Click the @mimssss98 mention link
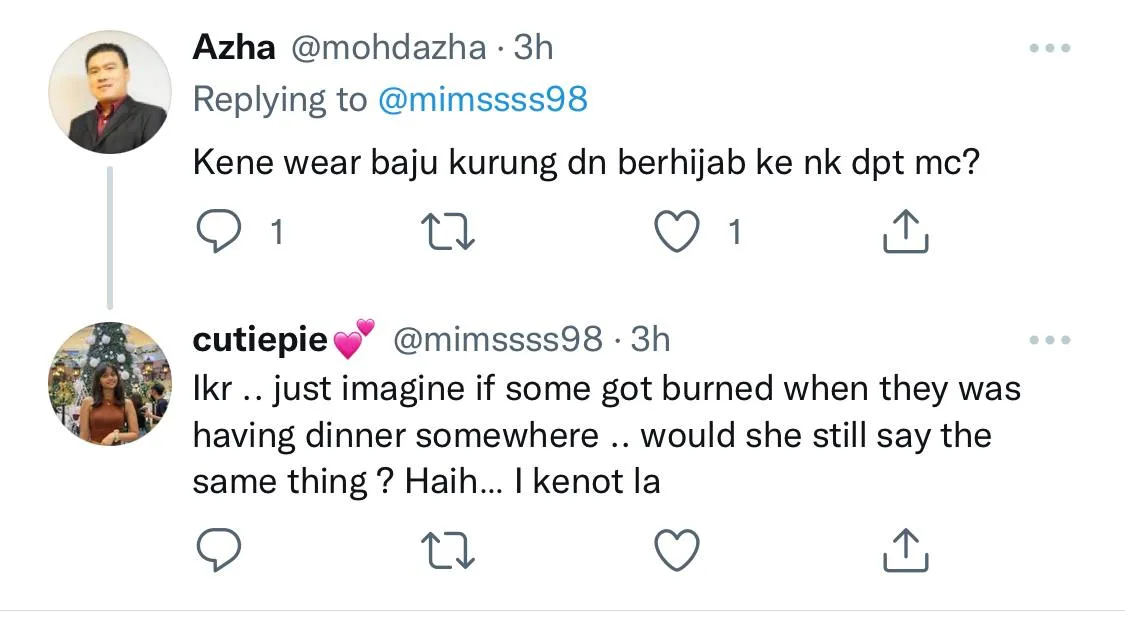This screenshot has height=620, width=1125. (x=483, y=100)
